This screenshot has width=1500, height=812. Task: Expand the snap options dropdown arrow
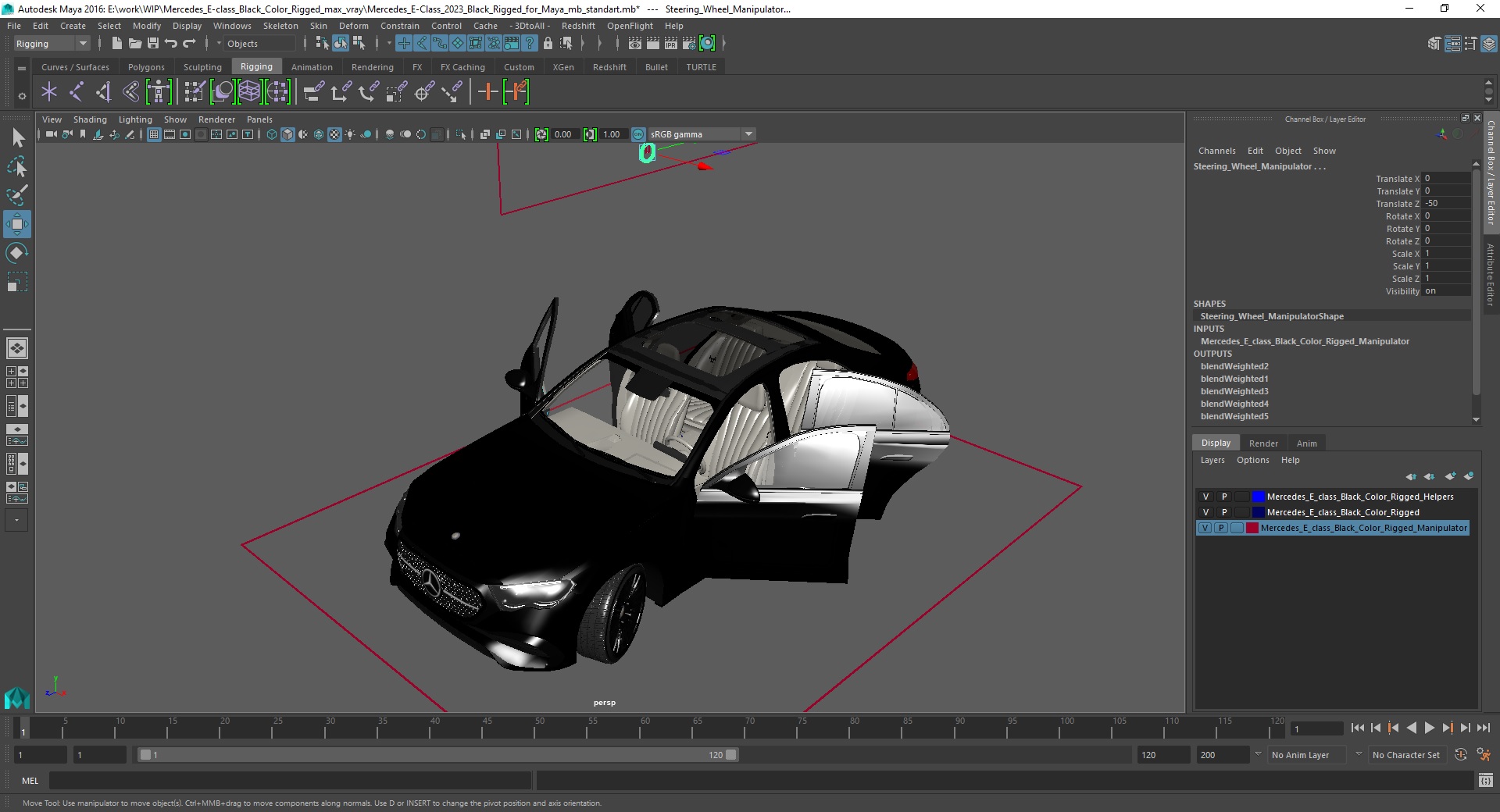tap(389, 44)
